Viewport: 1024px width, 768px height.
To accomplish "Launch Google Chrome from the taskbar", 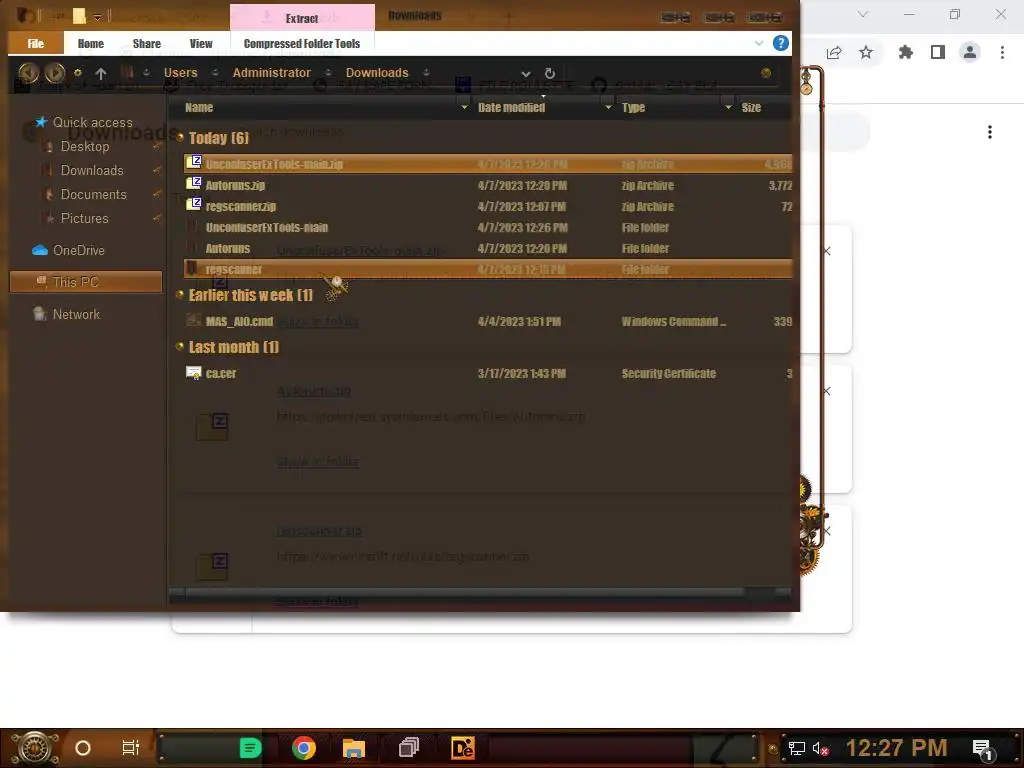I will pyautogui.click(x=304, y=748).
